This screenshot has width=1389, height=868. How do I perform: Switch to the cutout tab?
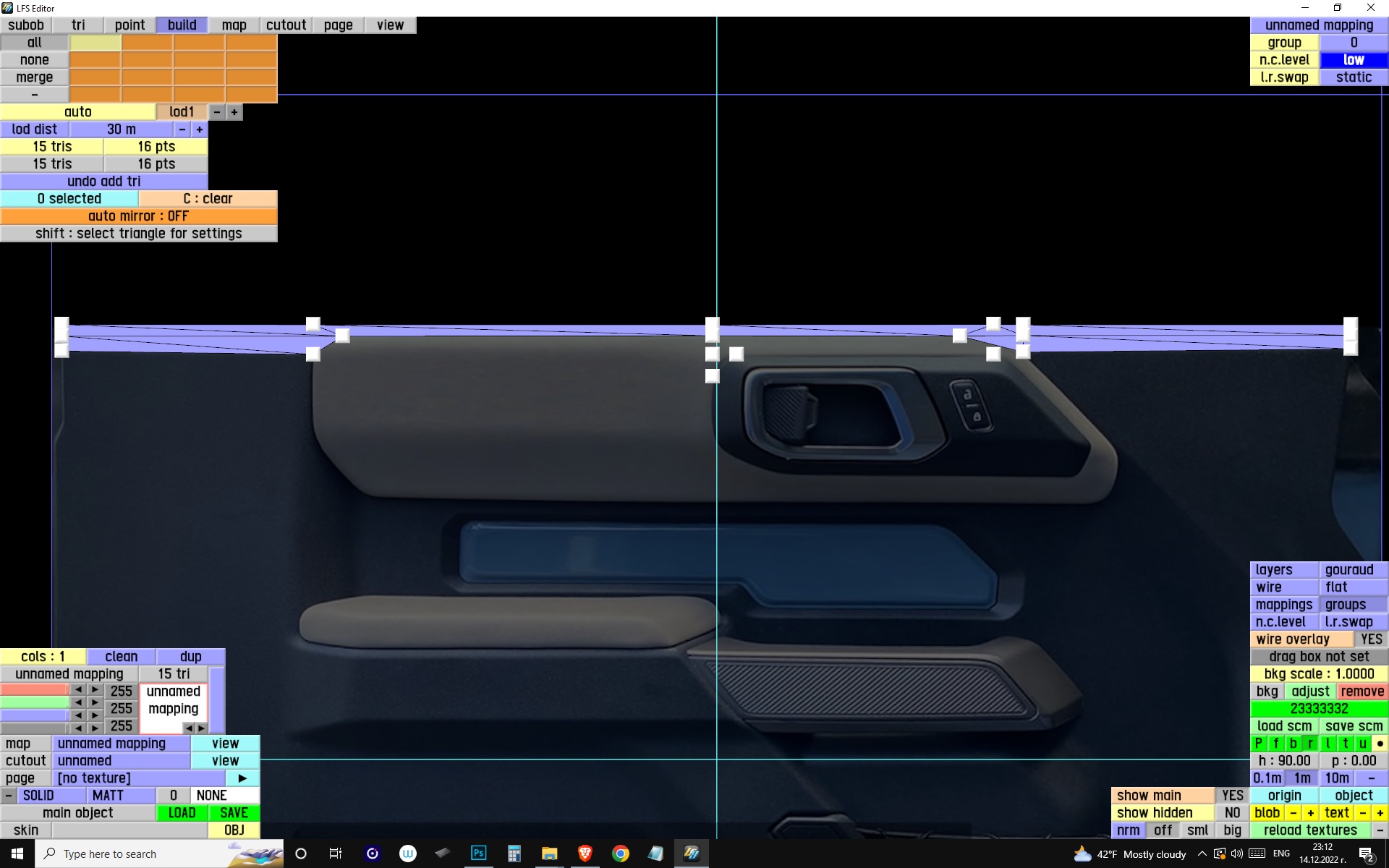coord(286,25)
